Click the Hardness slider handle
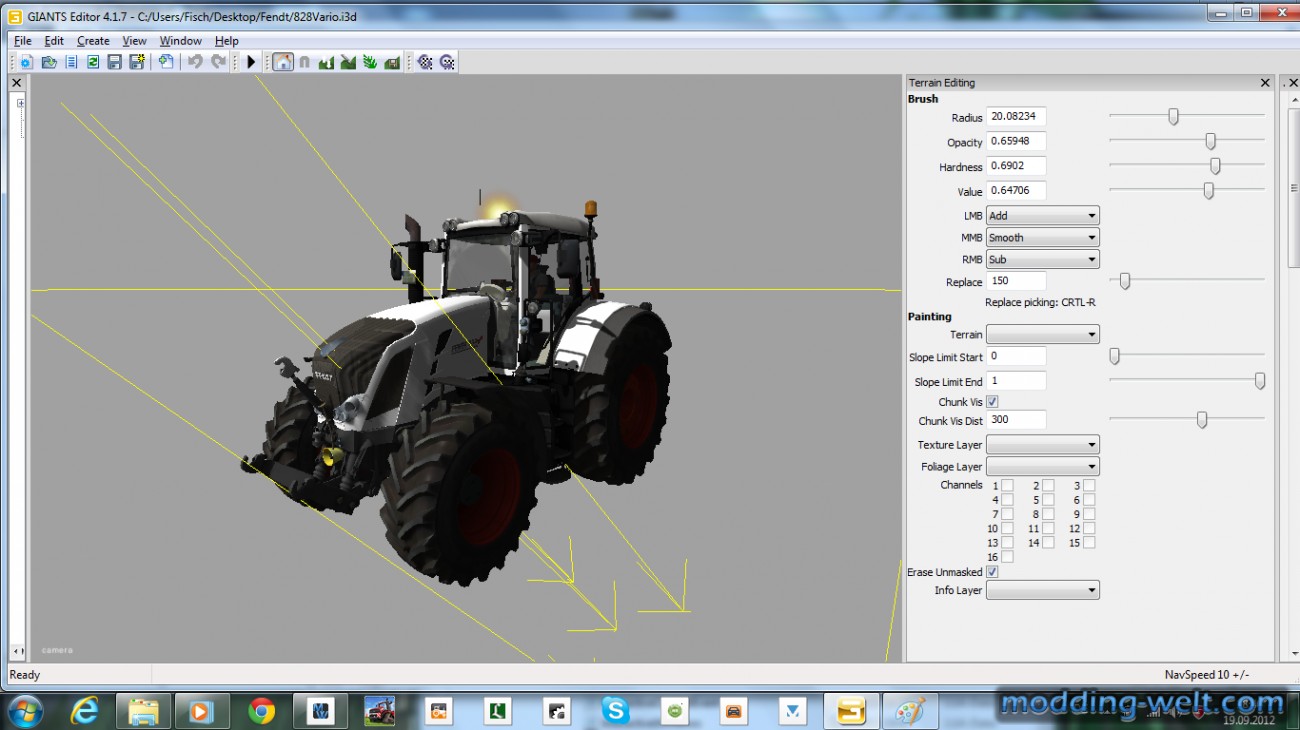 pos(1215,166)
